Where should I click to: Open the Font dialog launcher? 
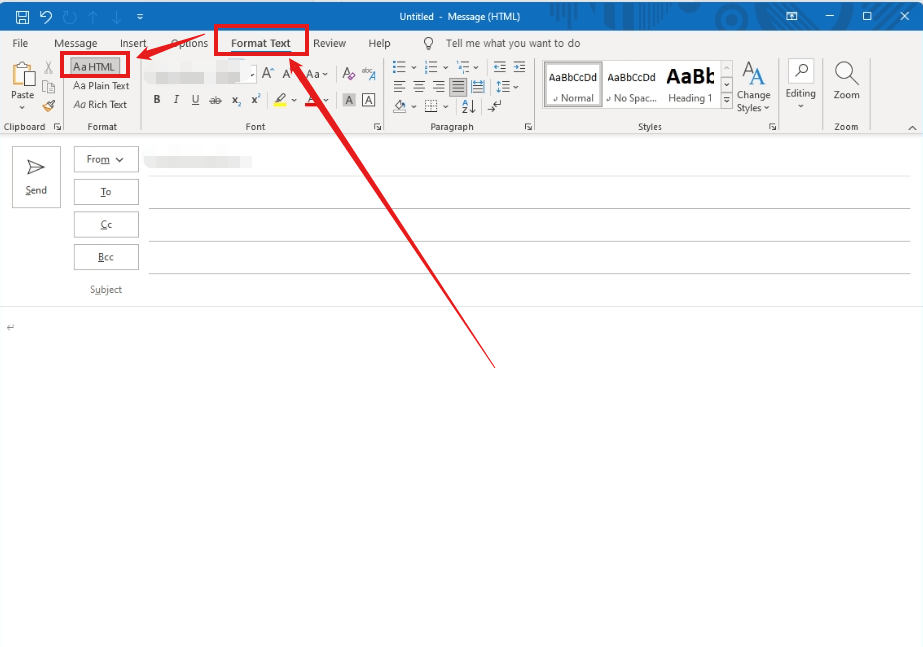[377, 127]
